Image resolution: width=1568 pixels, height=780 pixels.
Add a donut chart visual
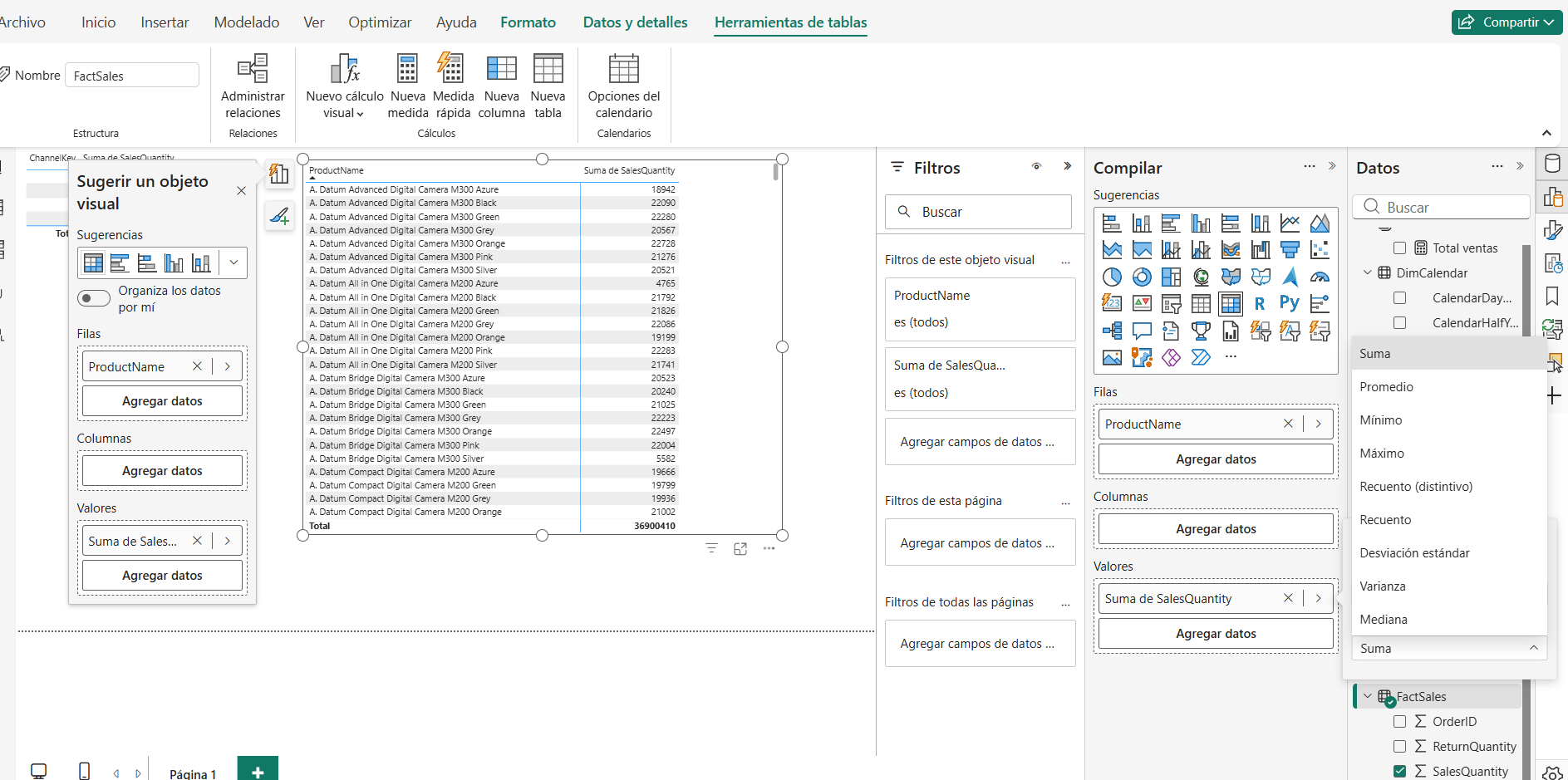1142,277
